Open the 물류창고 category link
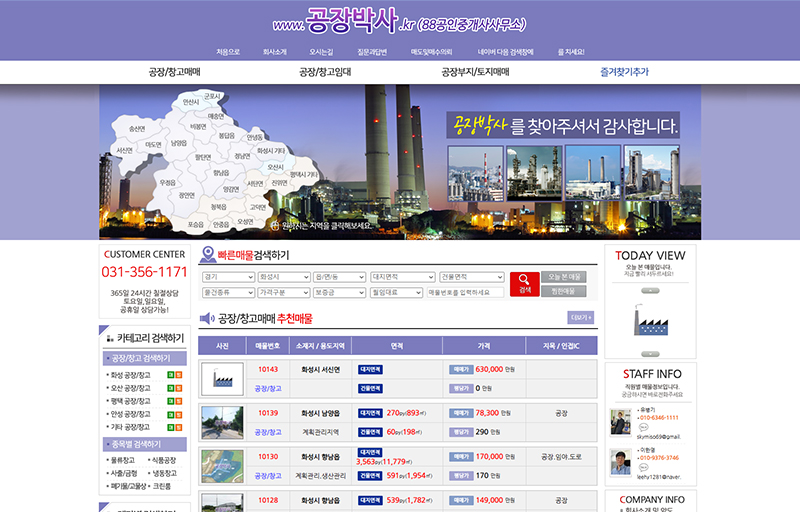Viewport: 800px width, 512px height. click(123, 460)
